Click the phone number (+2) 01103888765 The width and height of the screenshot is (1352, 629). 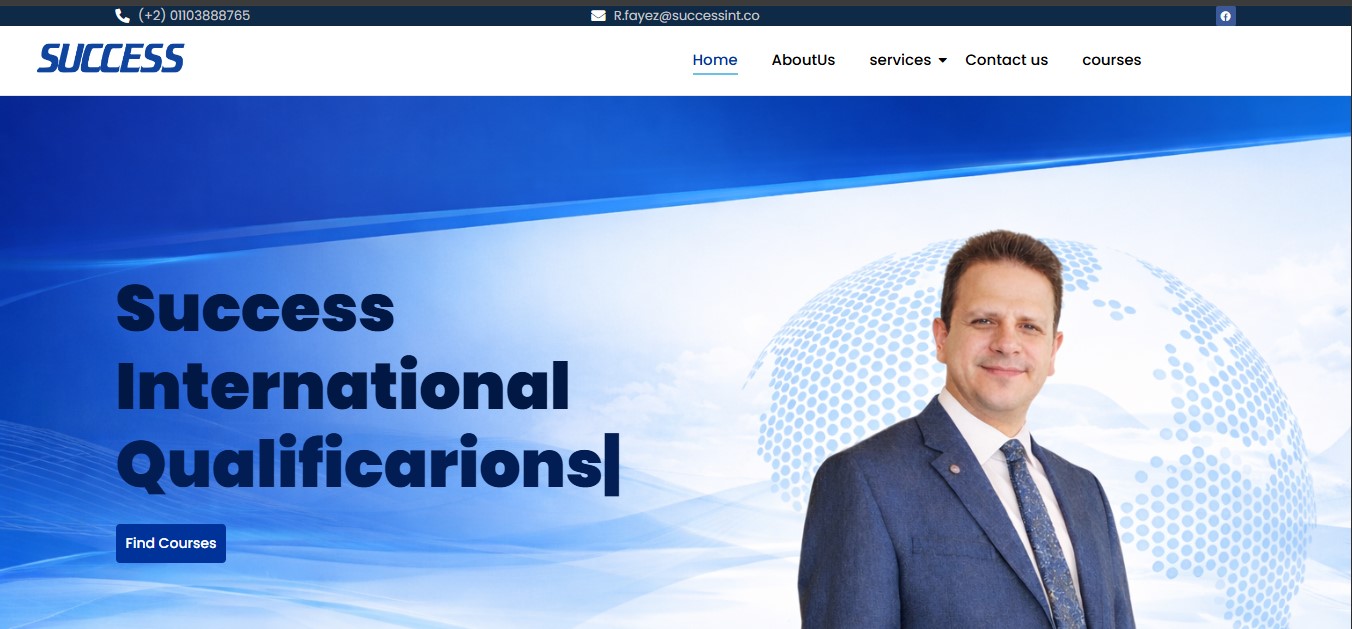click(194, 16)
